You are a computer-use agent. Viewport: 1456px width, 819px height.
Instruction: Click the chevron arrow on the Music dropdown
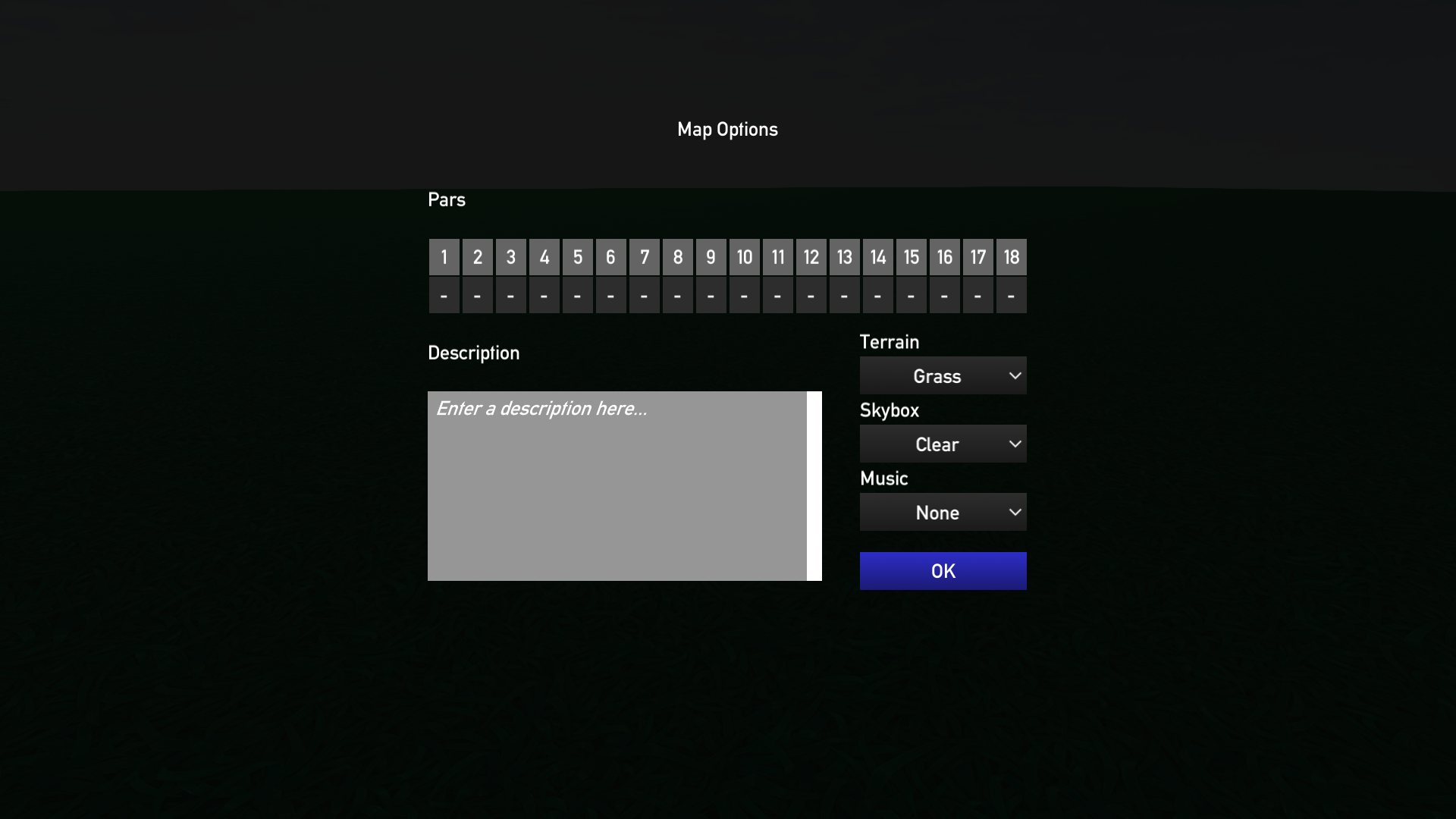point(1015,512)
